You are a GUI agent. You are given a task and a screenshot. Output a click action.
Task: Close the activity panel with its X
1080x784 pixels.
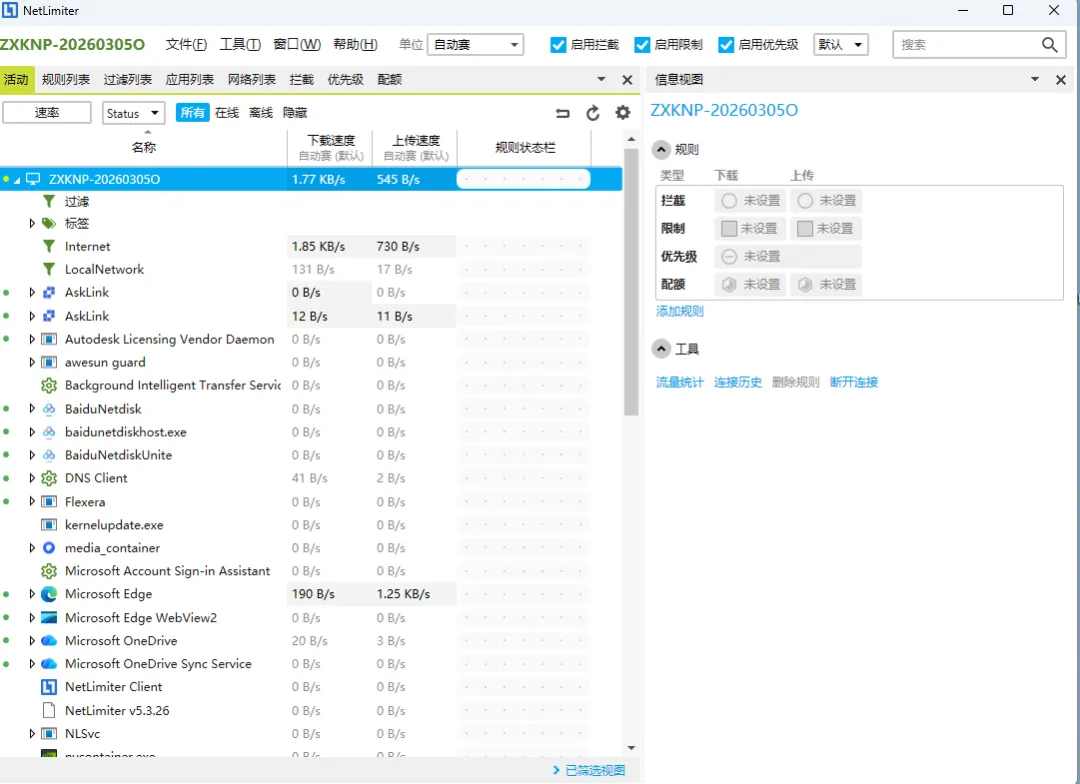pyautogui.click(x=627, y=80)
